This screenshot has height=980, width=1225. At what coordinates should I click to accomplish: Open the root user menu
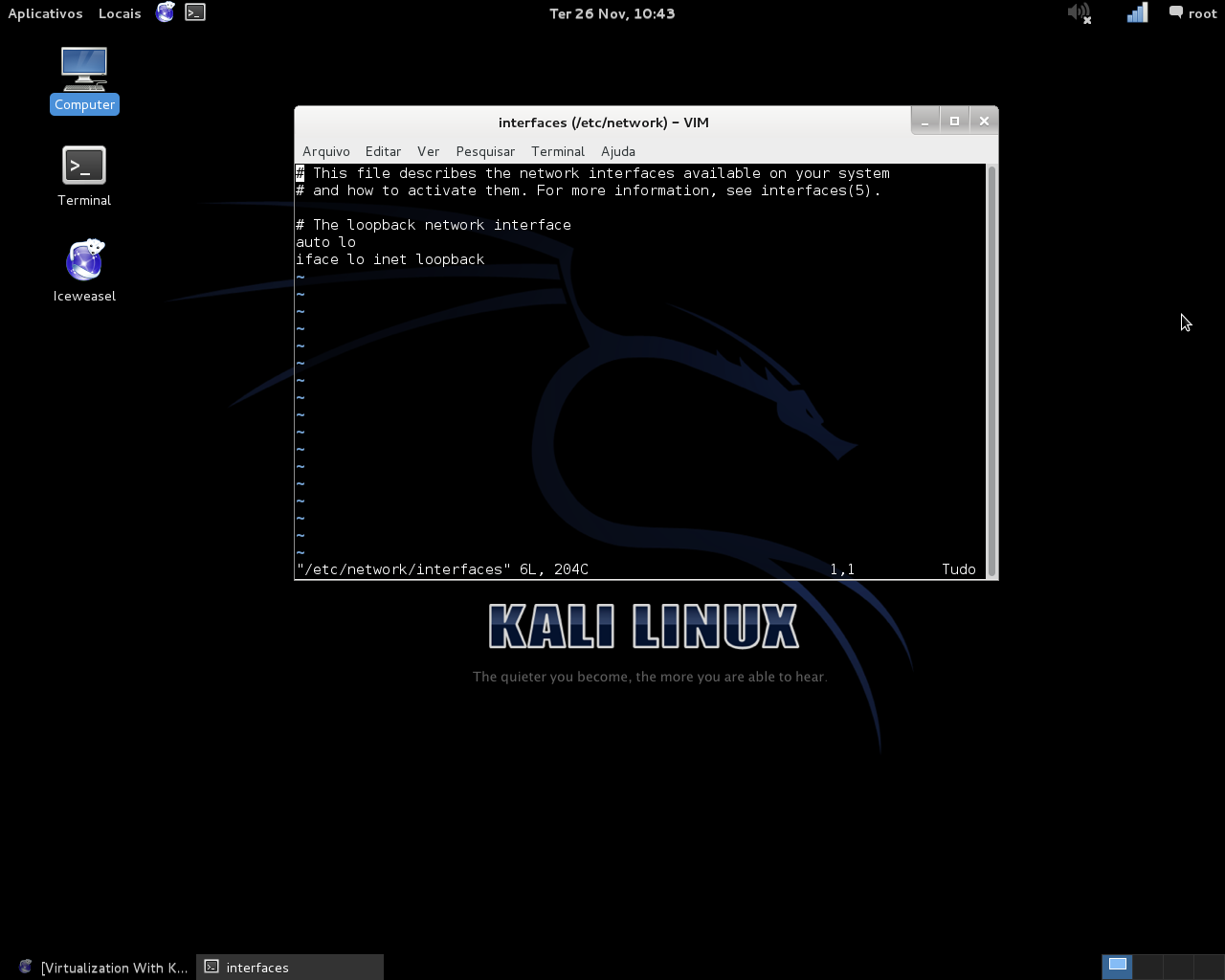click(1192, 13)
